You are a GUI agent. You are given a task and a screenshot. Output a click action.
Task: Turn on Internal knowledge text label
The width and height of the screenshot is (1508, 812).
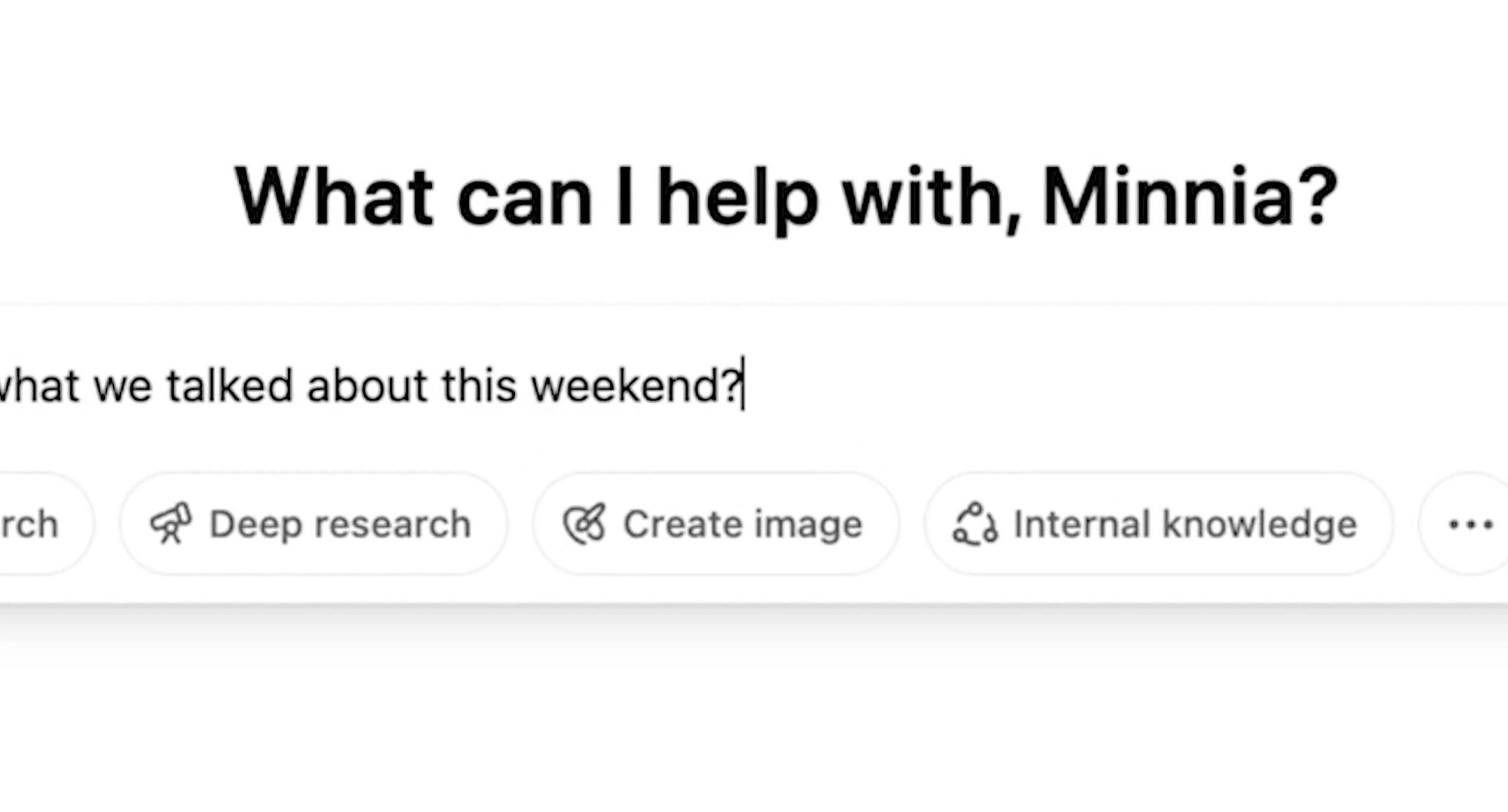(1185, 523)
